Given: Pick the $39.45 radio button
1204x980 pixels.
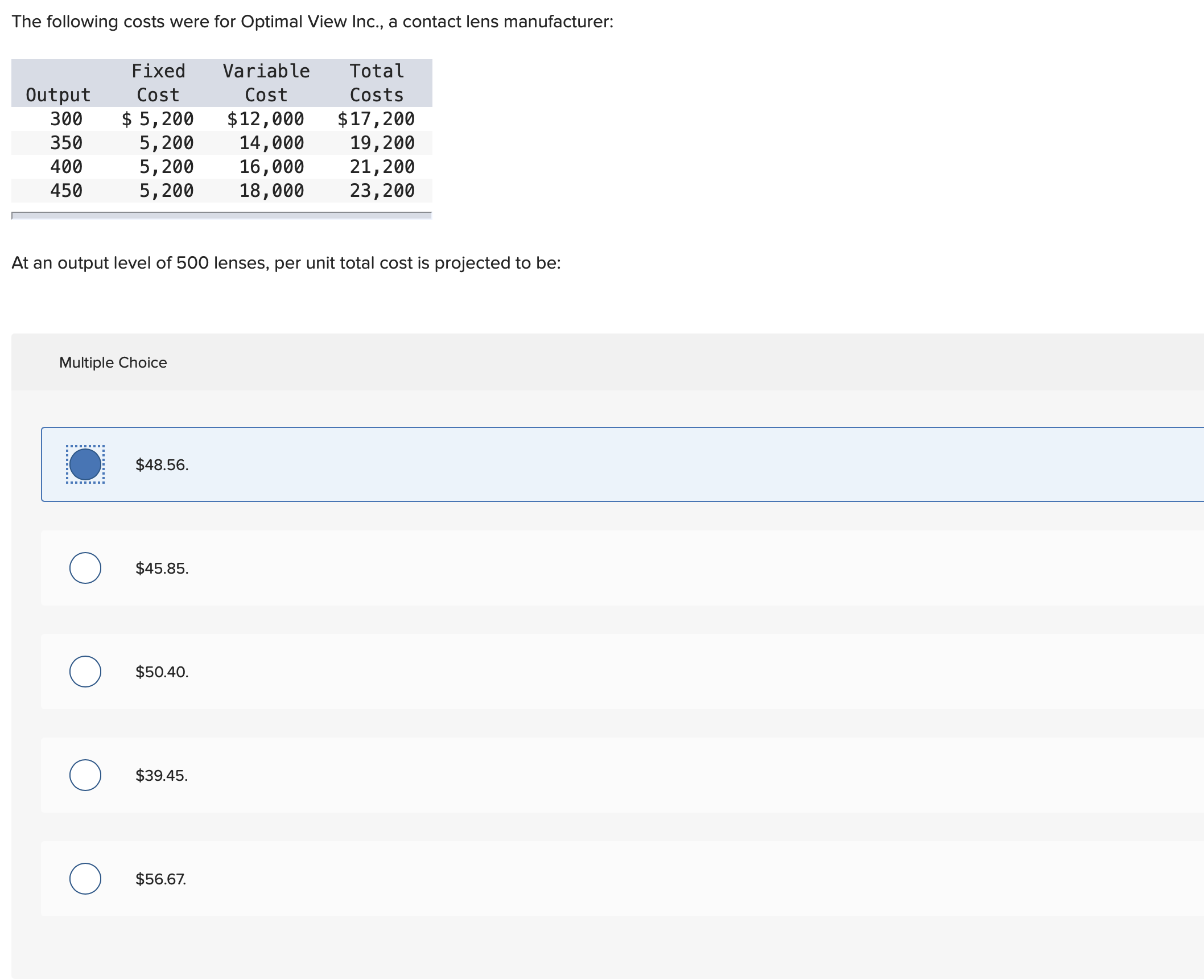Looking at the screenshot, I should tap(85, 775).
